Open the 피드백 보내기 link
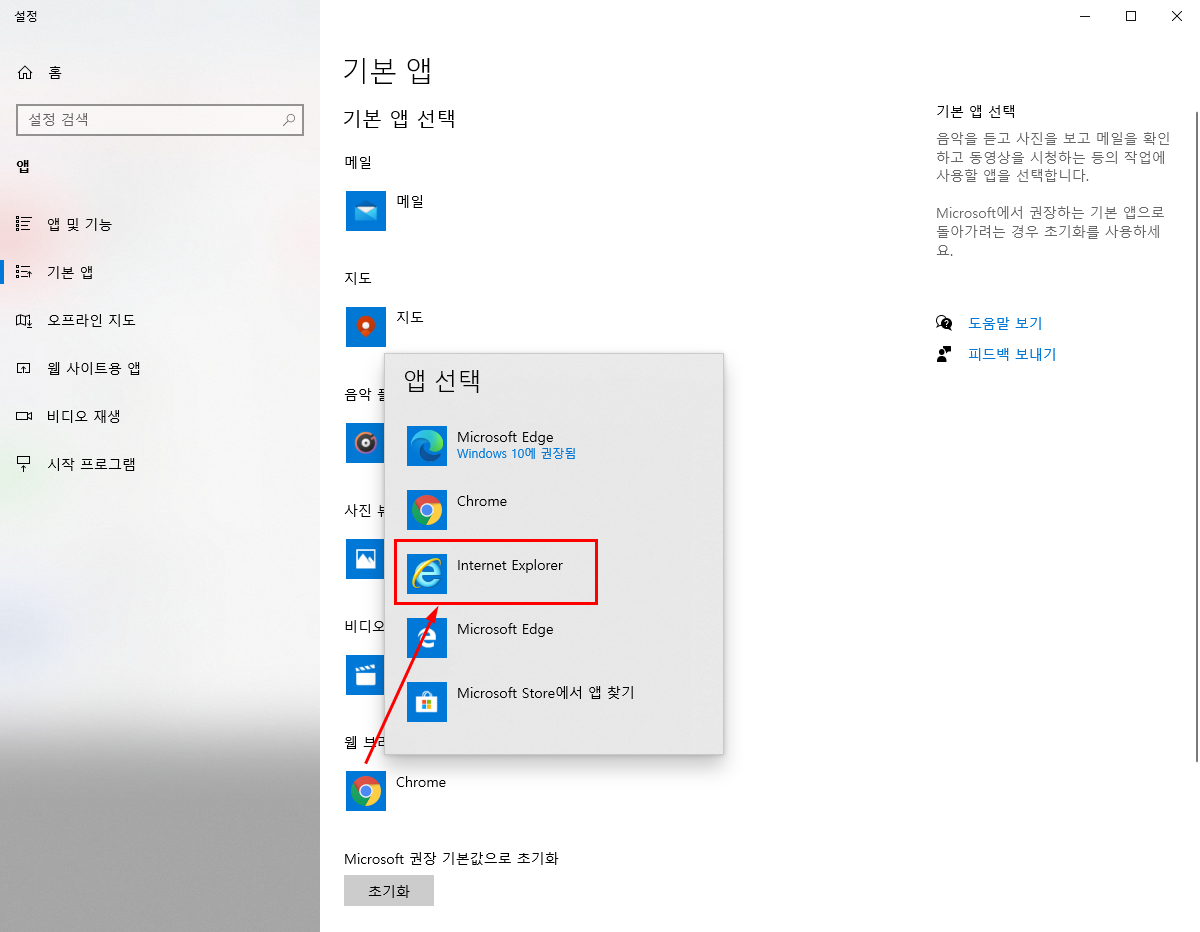This screenshot has height=932, width=1200. [x=1012, y=354]
